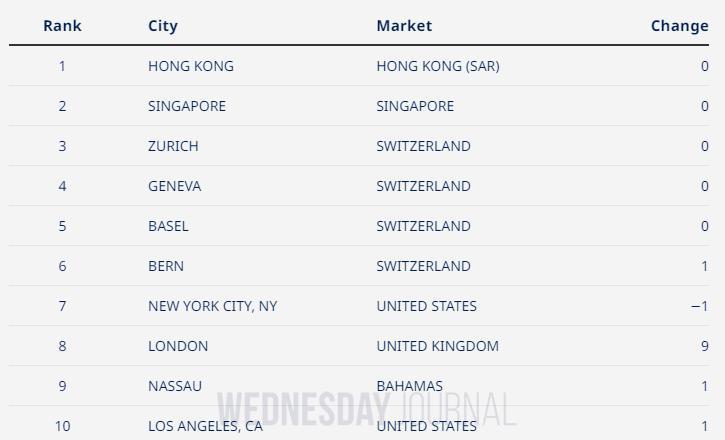Click London's change value of 9

[x=705, y=346]
